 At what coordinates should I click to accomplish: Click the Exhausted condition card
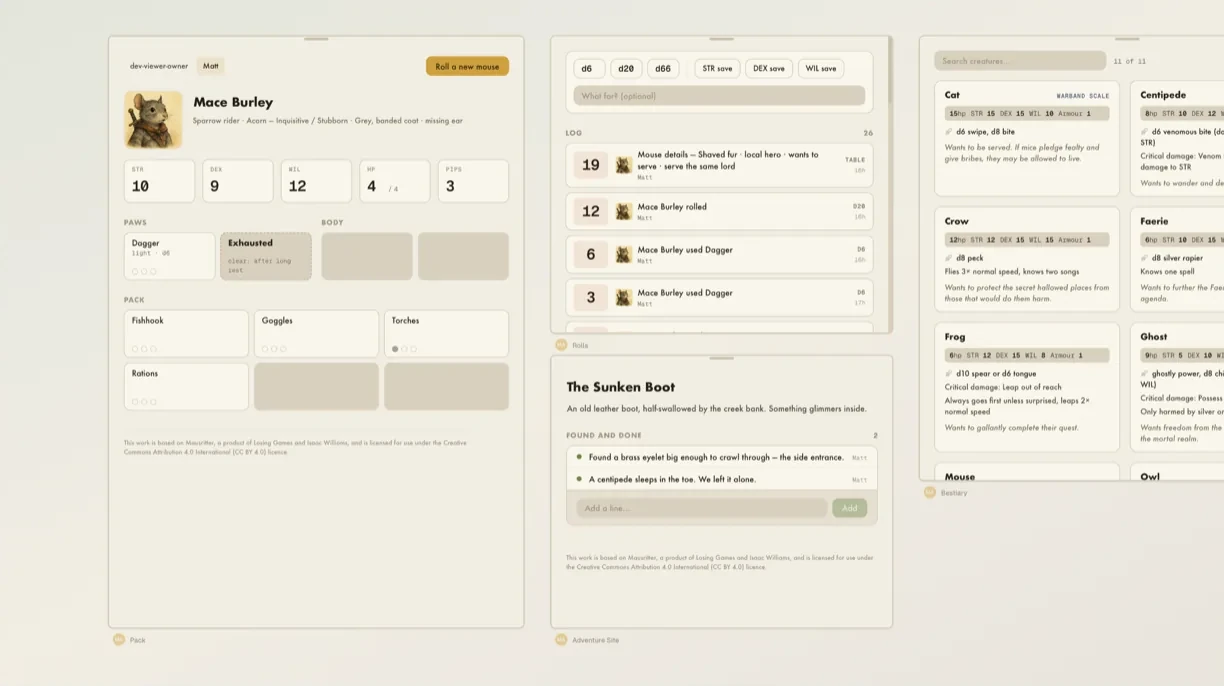266,256
